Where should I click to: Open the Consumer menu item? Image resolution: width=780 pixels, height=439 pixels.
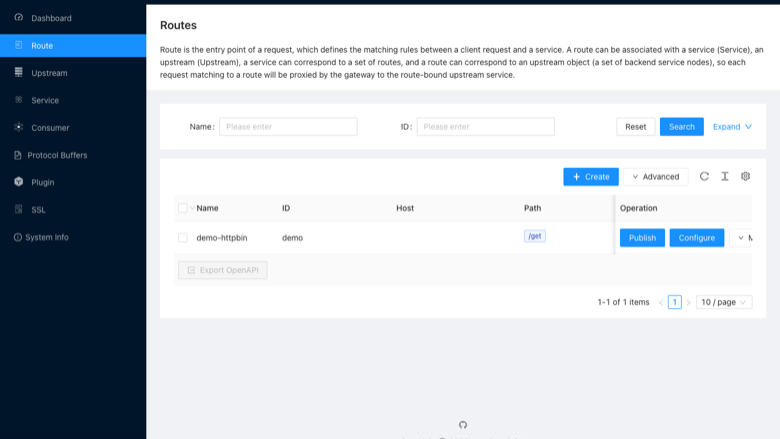tap(50, 127)
